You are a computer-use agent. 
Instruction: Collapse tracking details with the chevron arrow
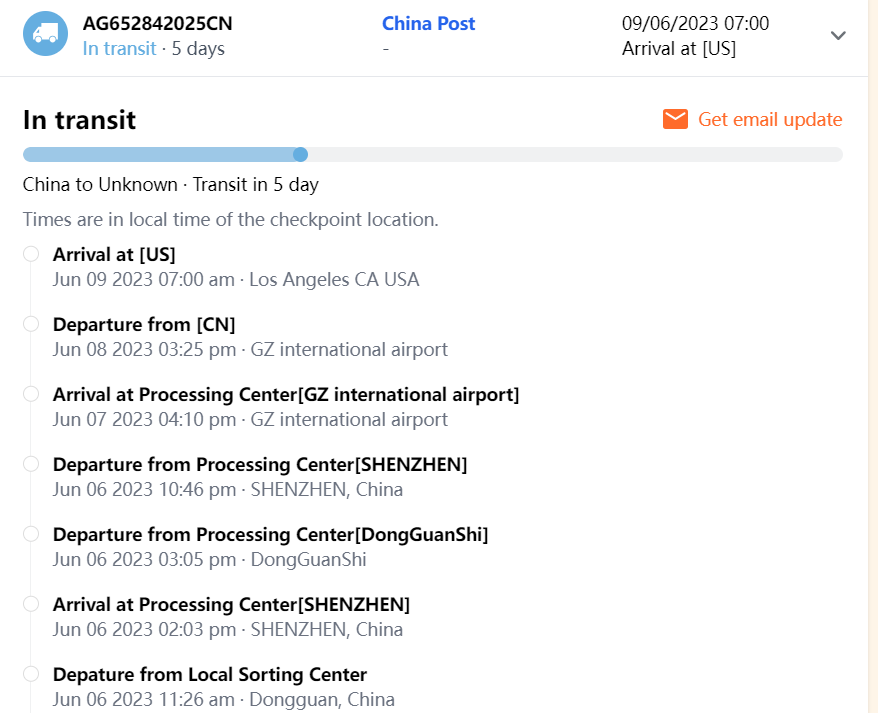coord(838,36)
